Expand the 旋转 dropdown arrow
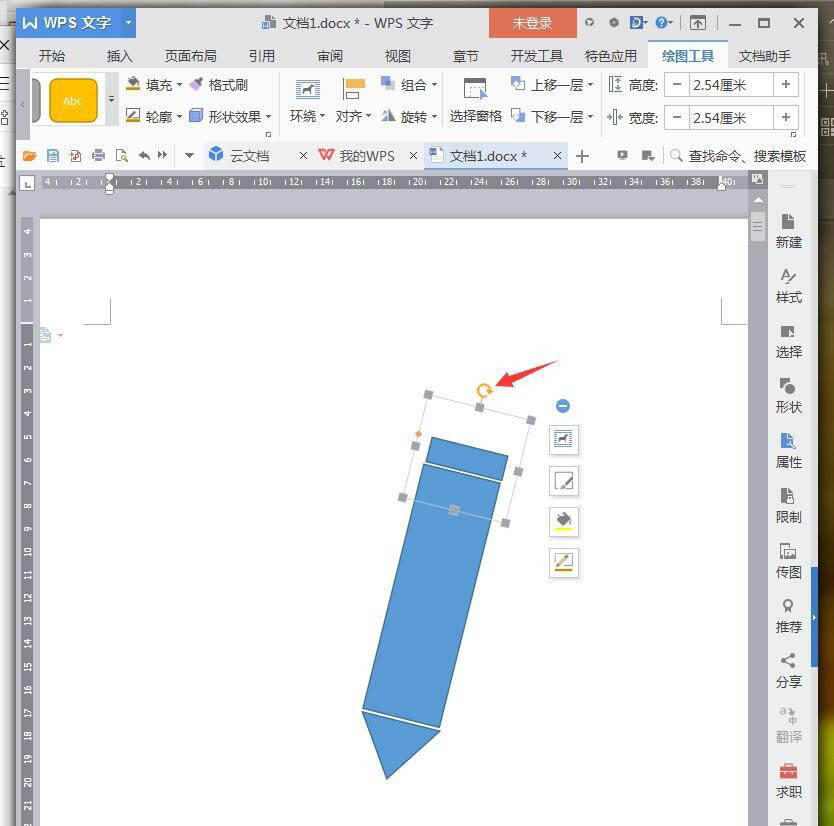The width and height of the screenshot is (834, 826). pyautogui.click(x=435, y=116)
